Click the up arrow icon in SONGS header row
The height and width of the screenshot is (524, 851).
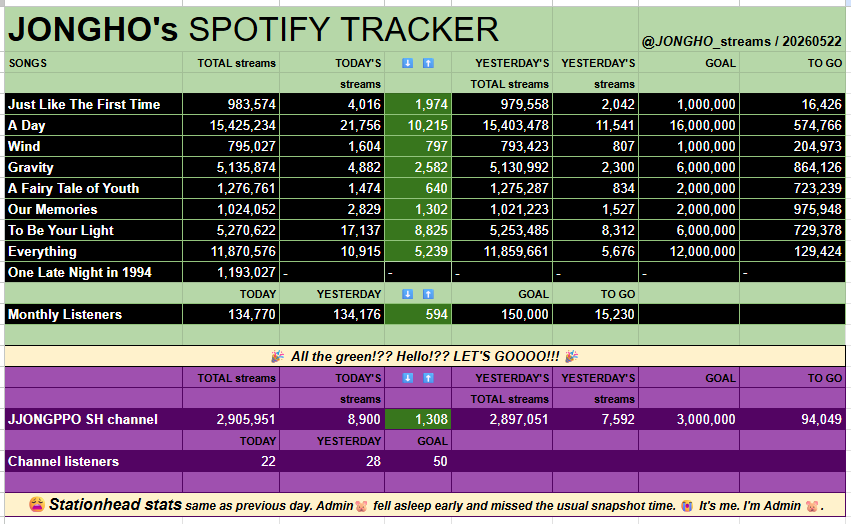click(428, 64)
